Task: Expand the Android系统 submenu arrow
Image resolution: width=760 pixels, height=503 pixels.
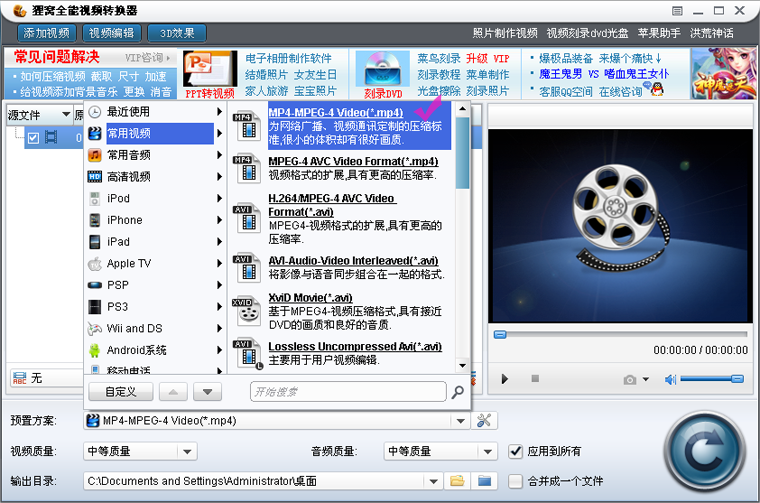Action: coord(220,350)
